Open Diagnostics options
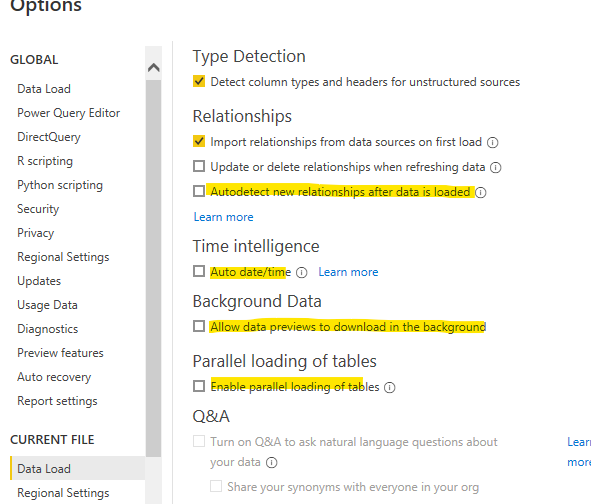 click(48, 329)
